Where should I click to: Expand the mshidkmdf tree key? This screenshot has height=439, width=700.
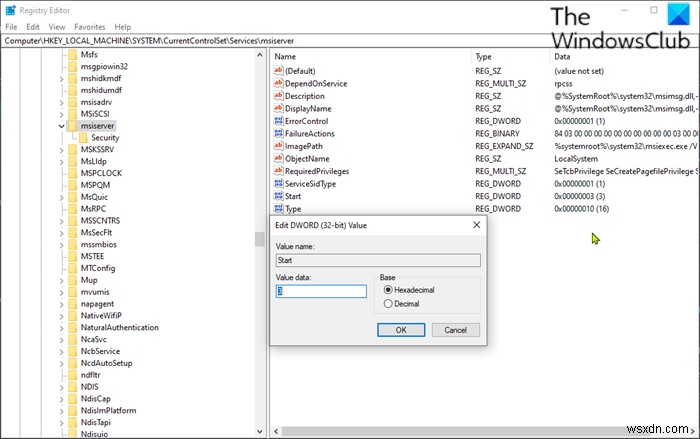[x=62, y=79]
